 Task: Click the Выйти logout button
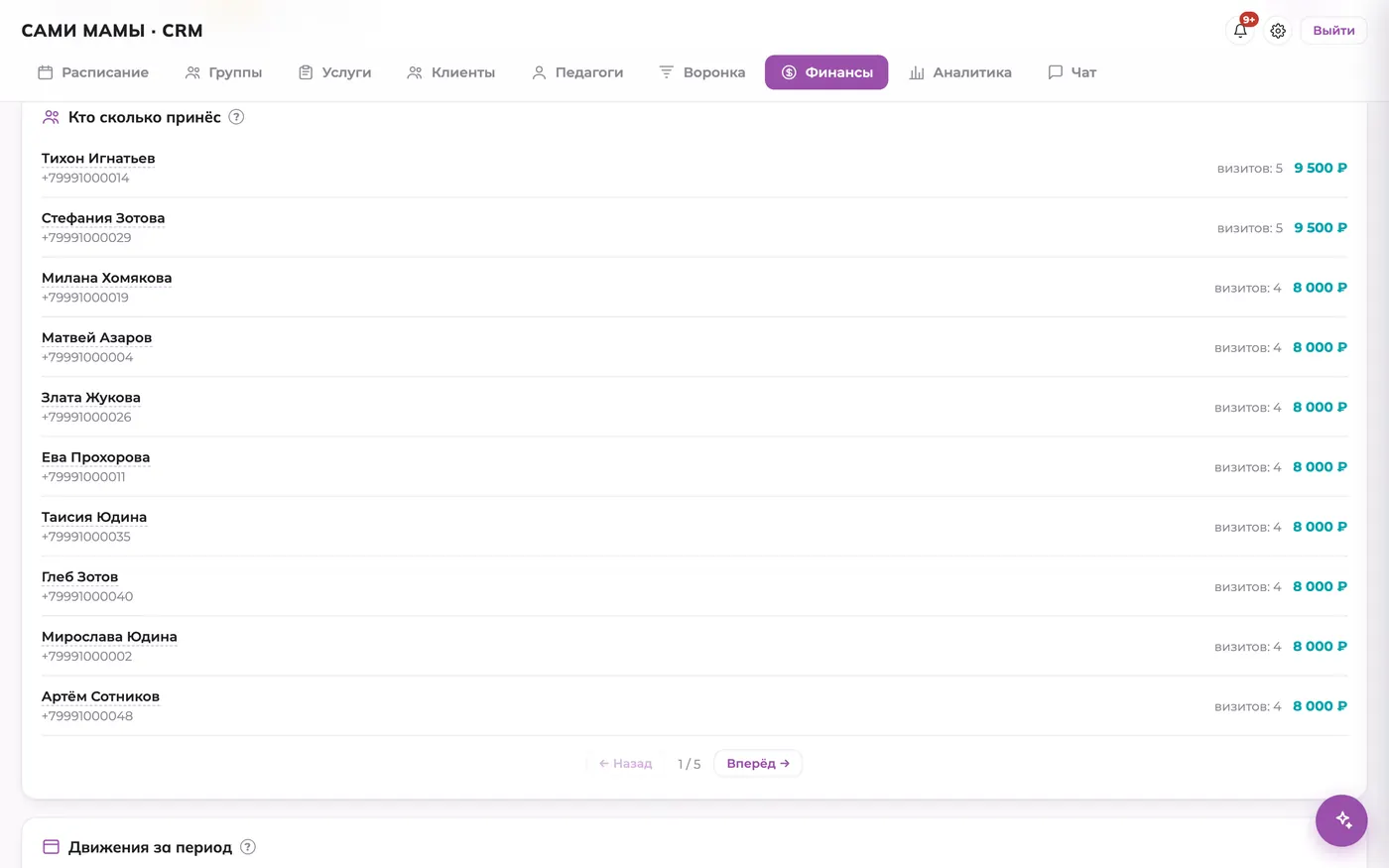tap(1333, 31)
